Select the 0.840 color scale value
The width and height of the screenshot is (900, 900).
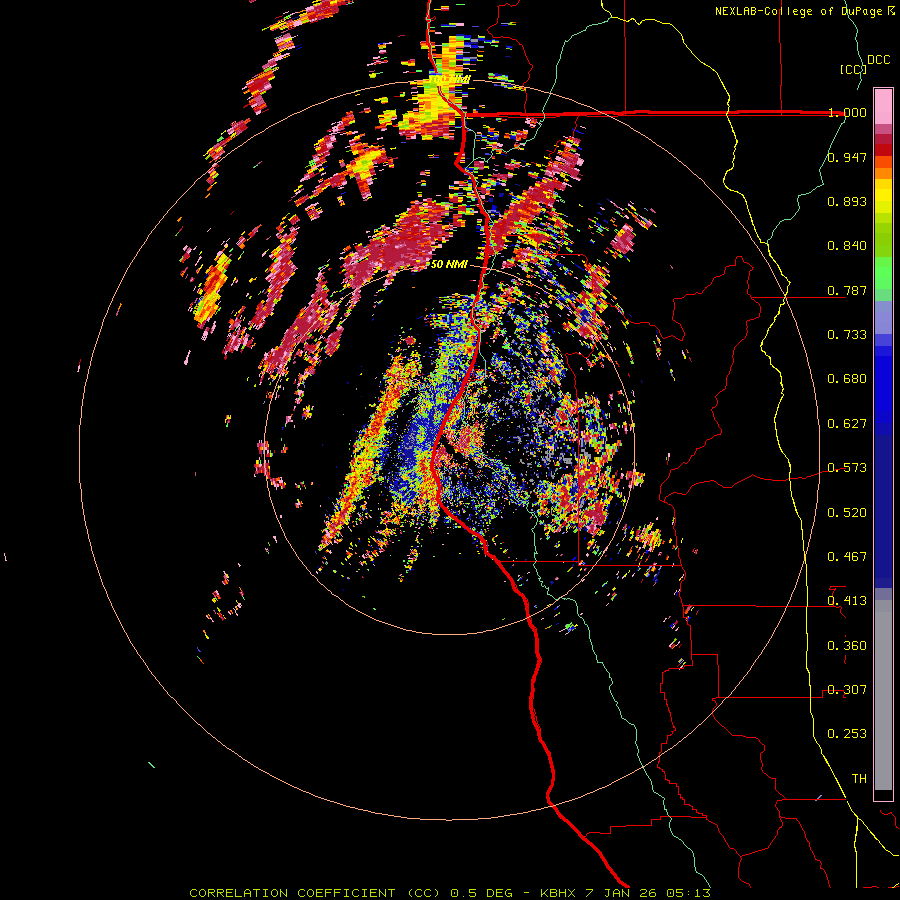click(847, 246)
